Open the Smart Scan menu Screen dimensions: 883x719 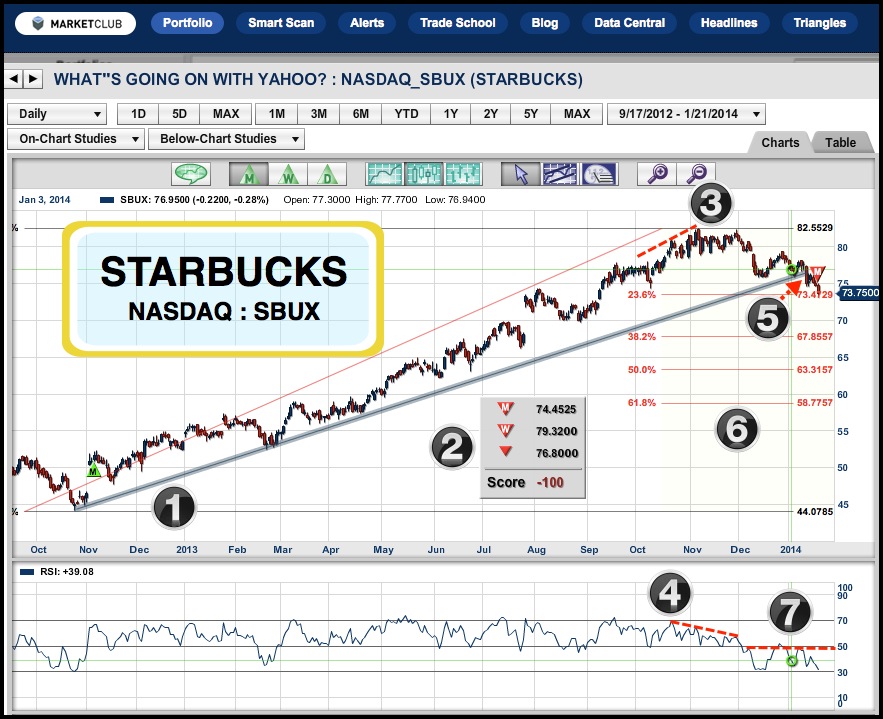[x=281, y=22]
